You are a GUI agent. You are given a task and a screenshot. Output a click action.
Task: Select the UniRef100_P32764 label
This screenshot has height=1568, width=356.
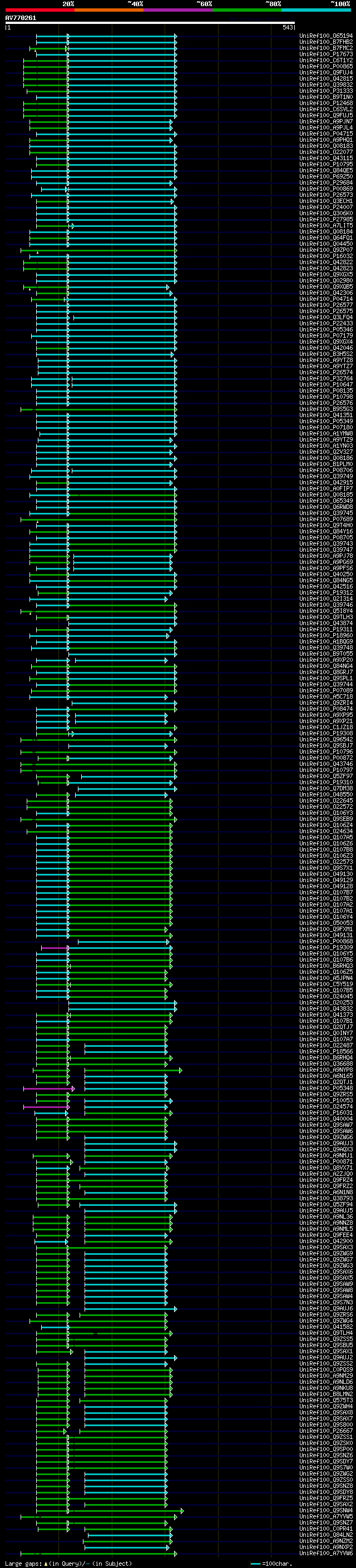point(325,379)
